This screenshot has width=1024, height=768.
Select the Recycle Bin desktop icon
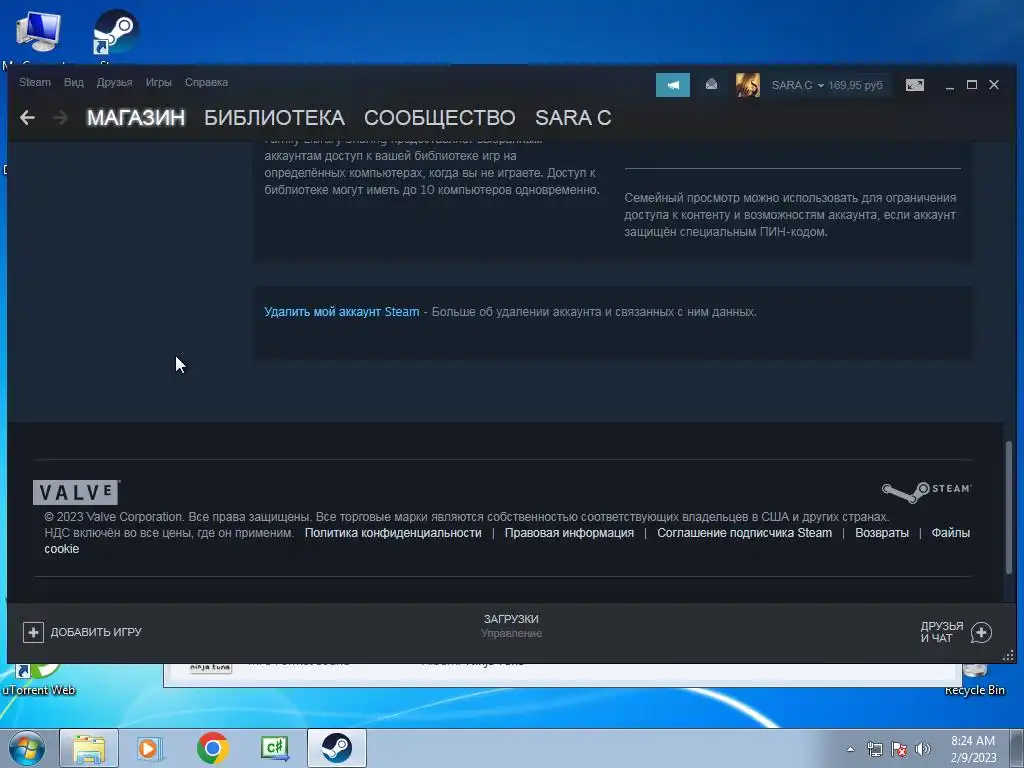pyautogui.click(x=974, y=680)
